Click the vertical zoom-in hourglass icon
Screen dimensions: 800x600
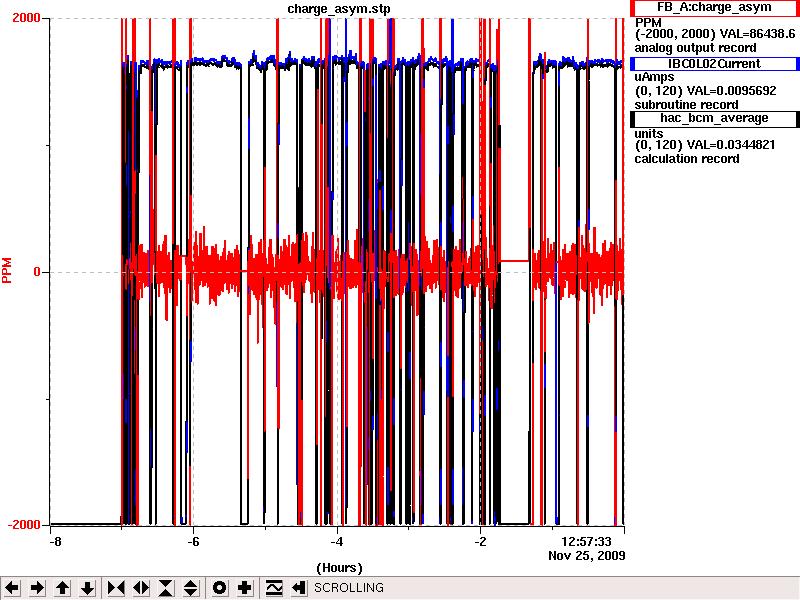click(166, 588)
